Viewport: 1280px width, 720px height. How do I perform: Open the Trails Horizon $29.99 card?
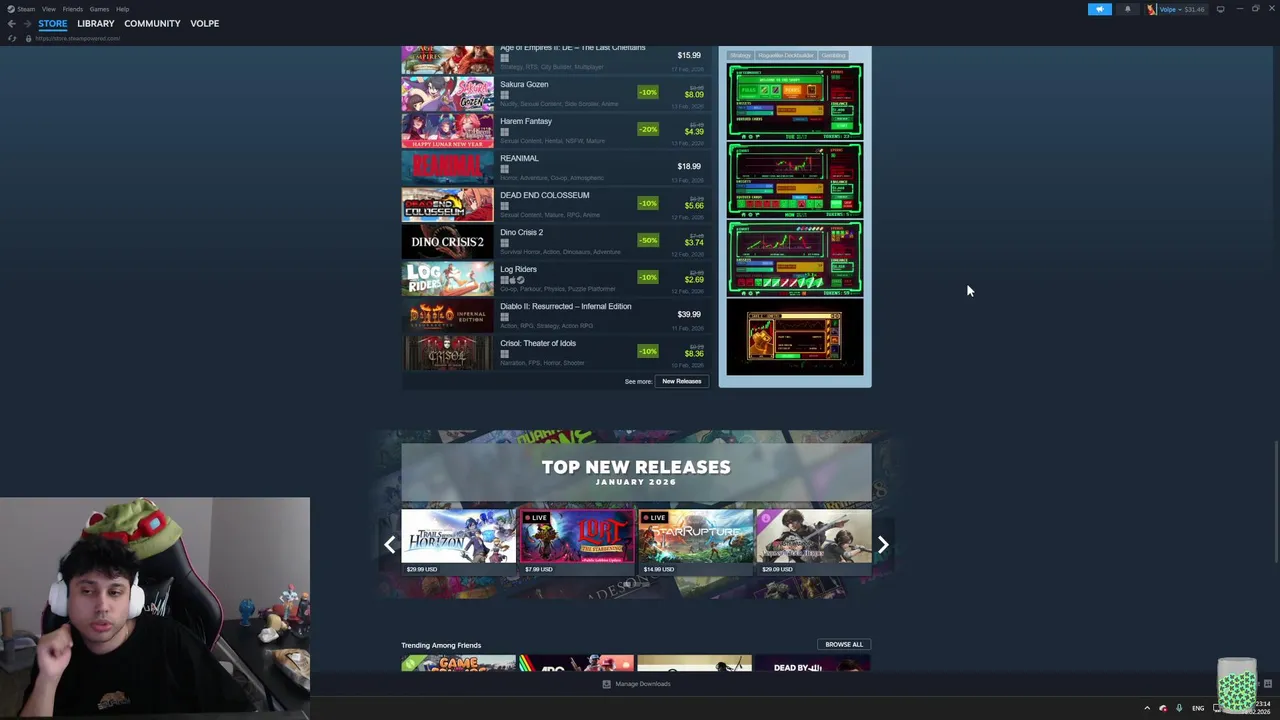[x=458, y=542]
